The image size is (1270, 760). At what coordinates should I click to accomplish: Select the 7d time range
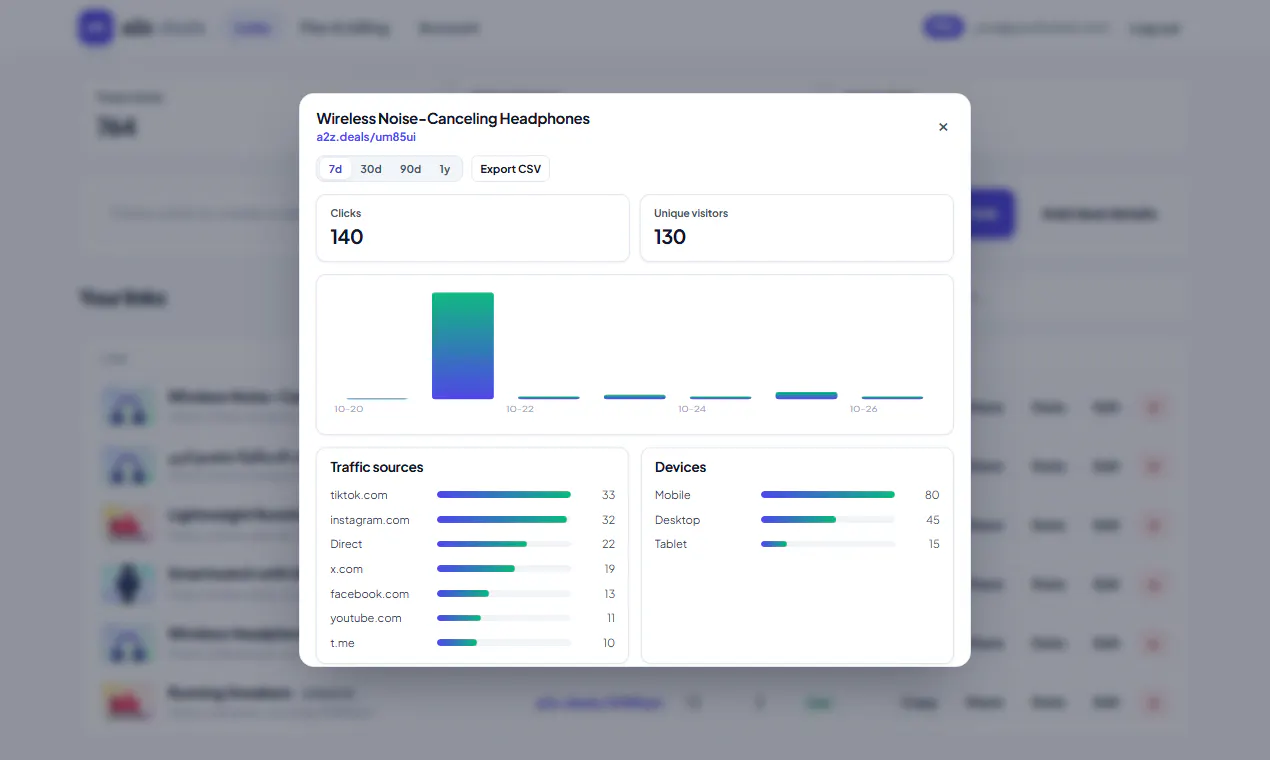(x=336, y=169)
